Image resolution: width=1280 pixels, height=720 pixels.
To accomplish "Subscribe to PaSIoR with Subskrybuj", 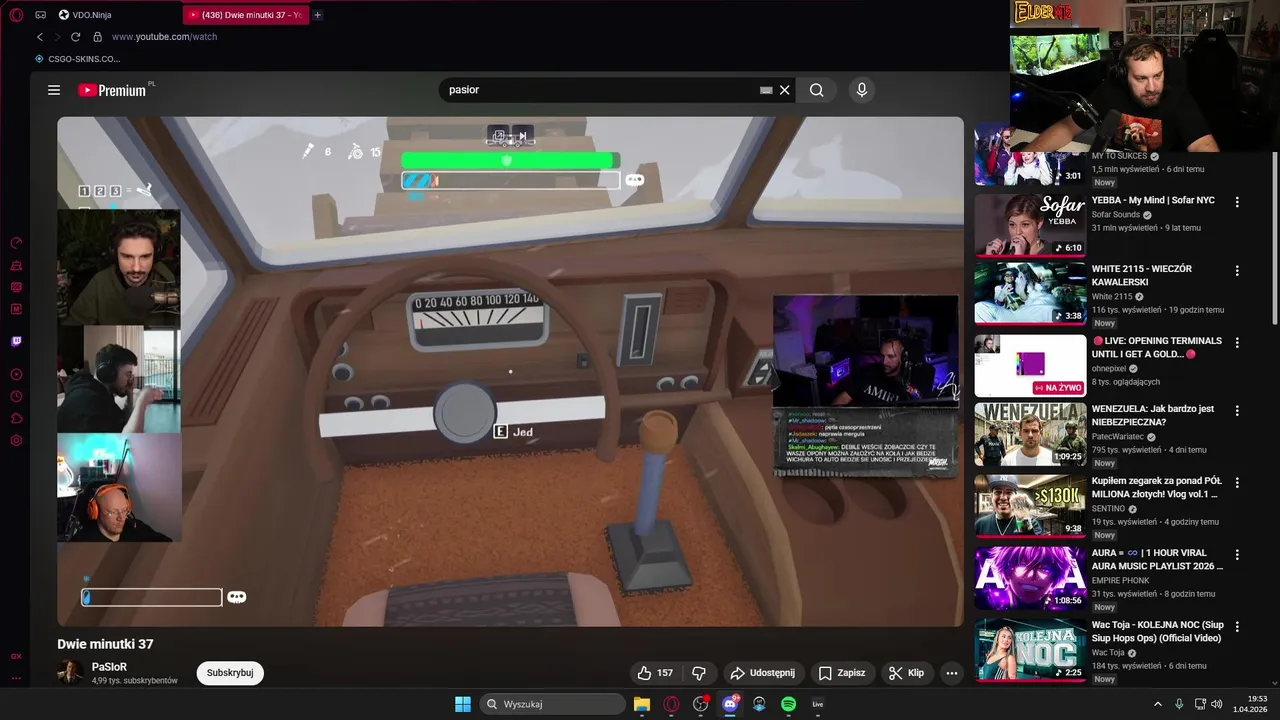I will (230, 673).
